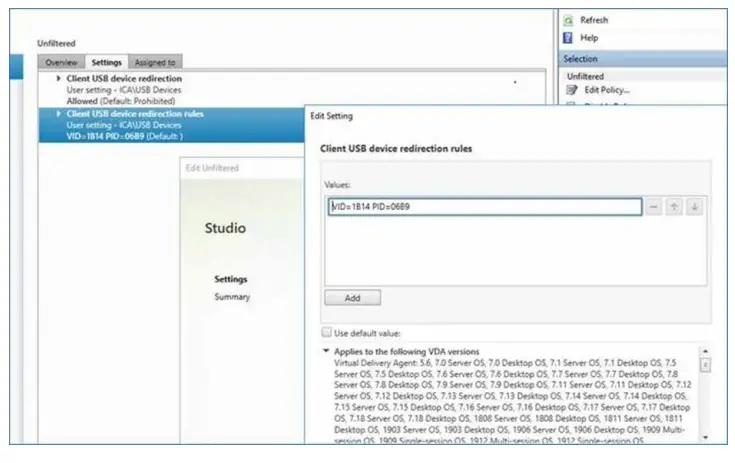Expand Client USB device redirection rules setting
This screenshot has height=463, width=735.
coord(59,113)
